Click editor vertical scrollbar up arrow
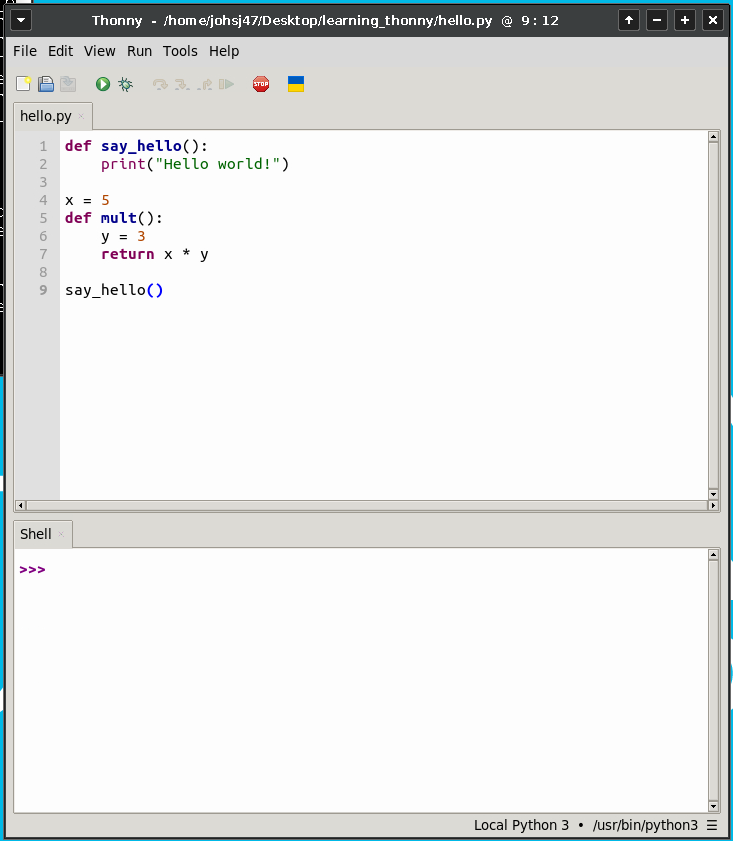733x841 pixels. coord(713,137)
